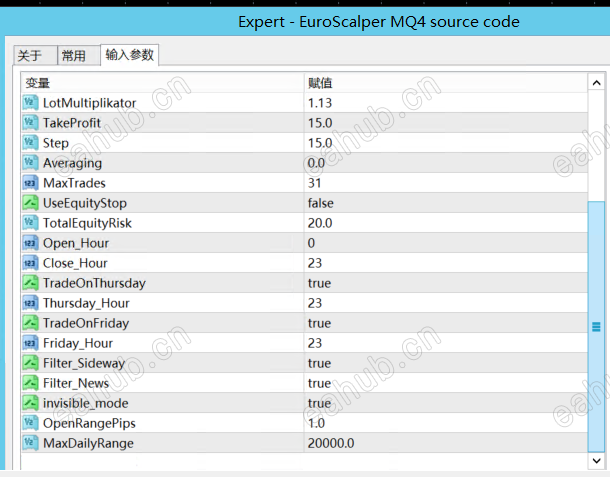Select the Open_Hour value 0
Viewport: 610px width, 477px height.
point(311,243)
